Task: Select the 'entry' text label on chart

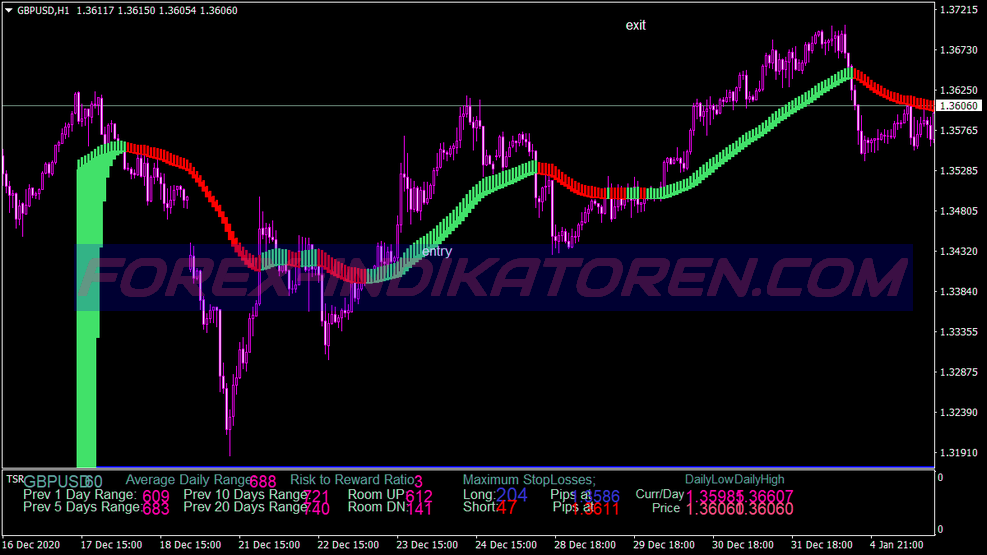Action: [437, 251]
